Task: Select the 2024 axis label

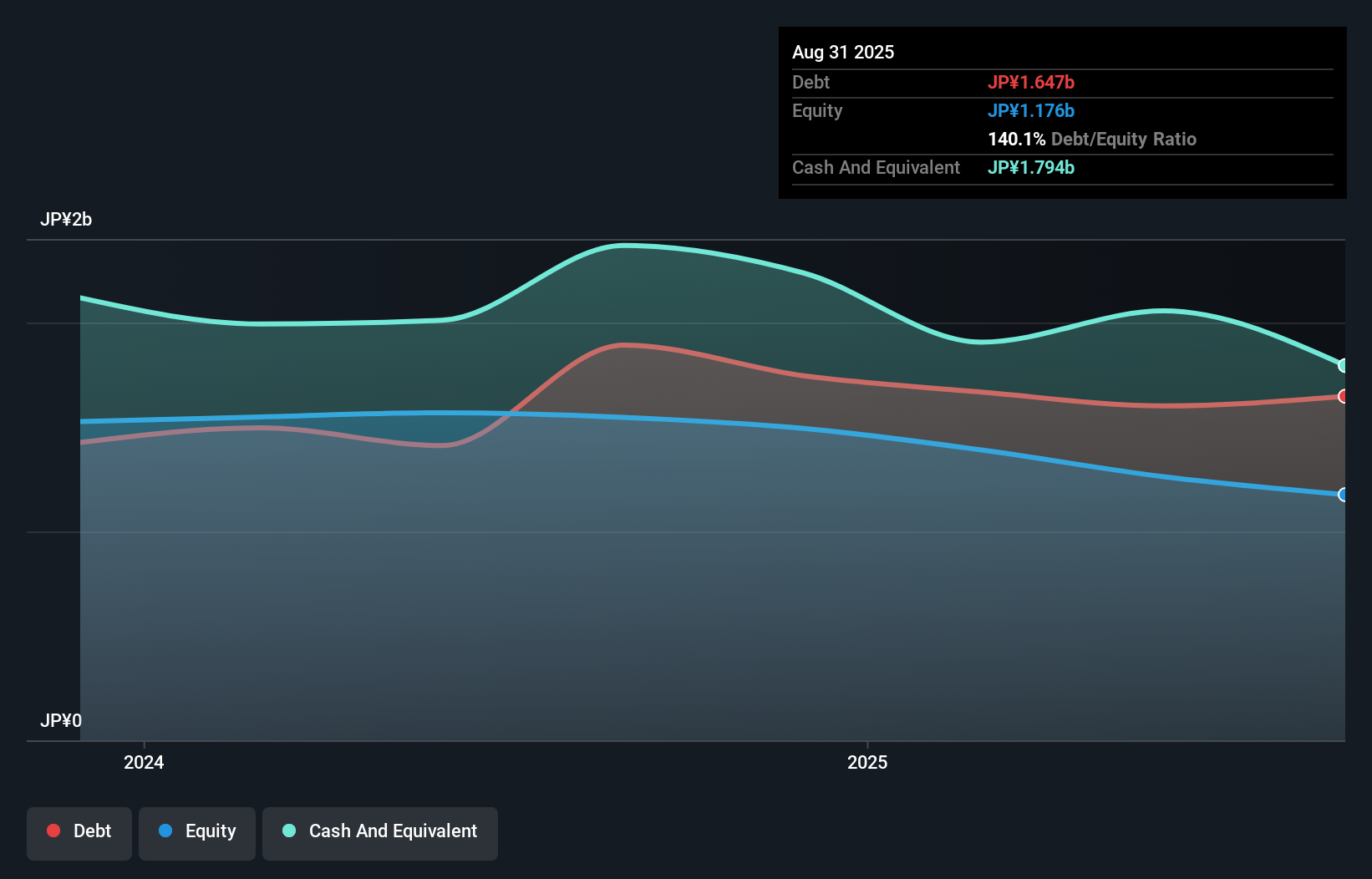Action: pos(145,762)
